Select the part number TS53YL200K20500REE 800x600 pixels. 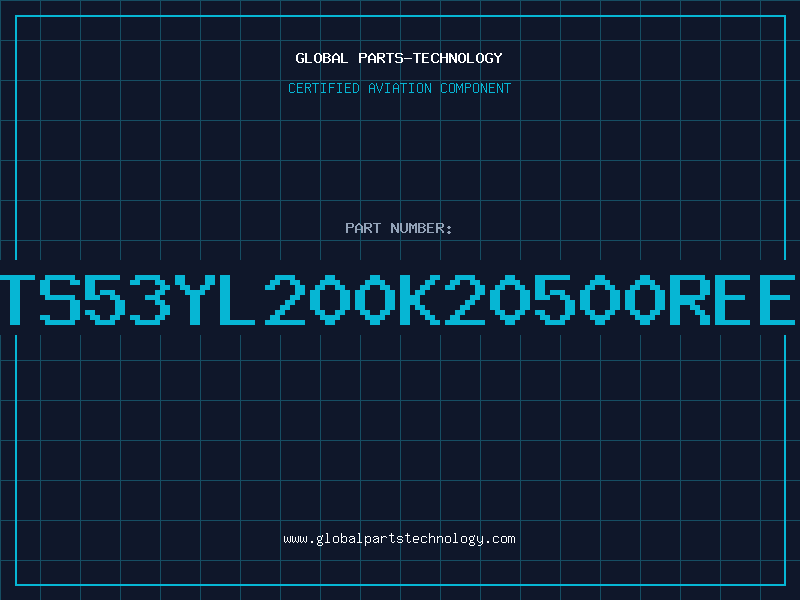(x=398, y=299)
